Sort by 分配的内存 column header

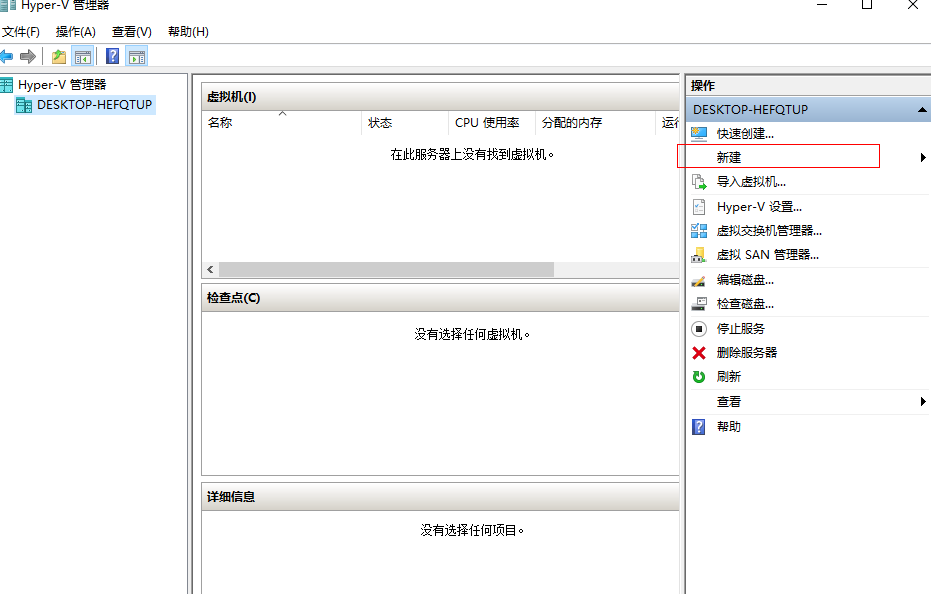click(x=596, y=123)
